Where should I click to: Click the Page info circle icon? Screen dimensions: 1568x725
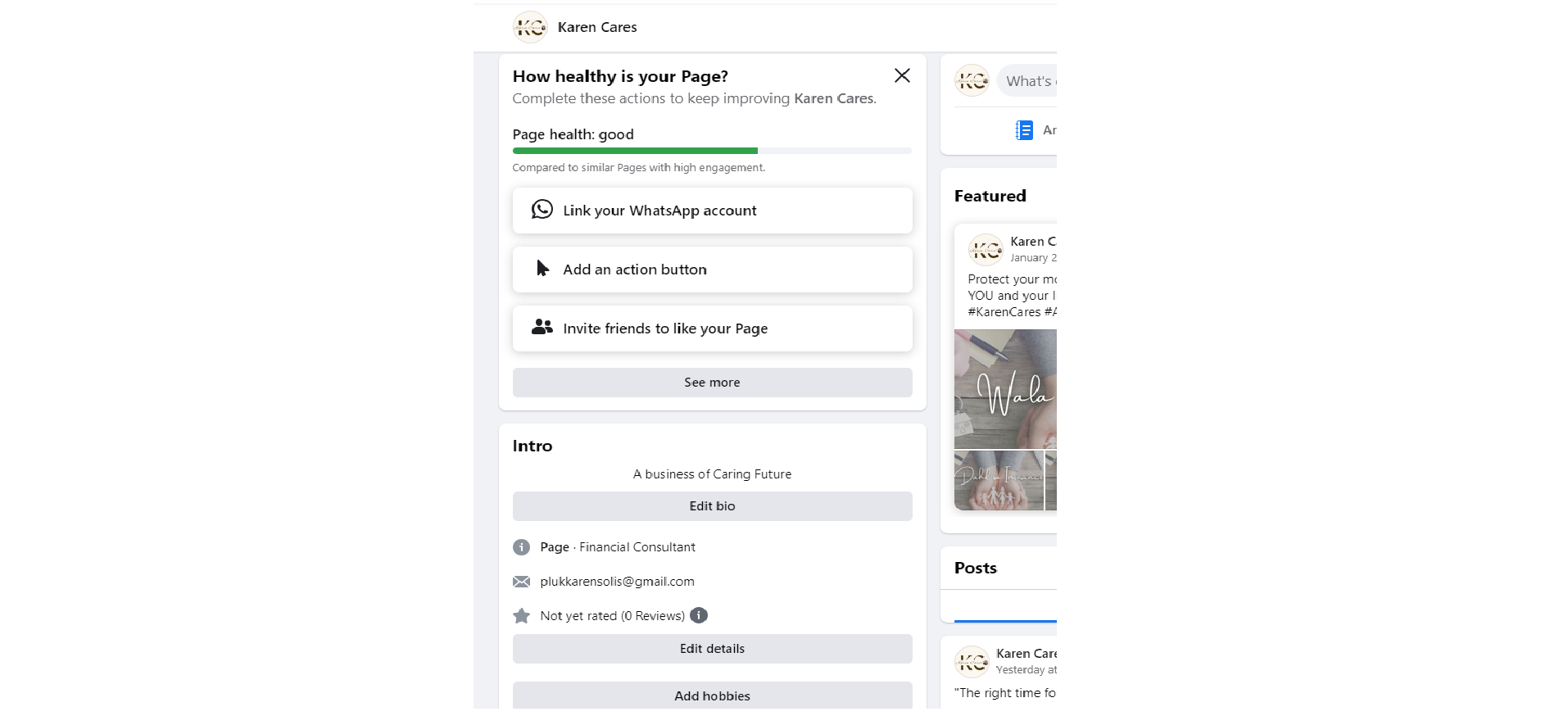coord(521,547)
